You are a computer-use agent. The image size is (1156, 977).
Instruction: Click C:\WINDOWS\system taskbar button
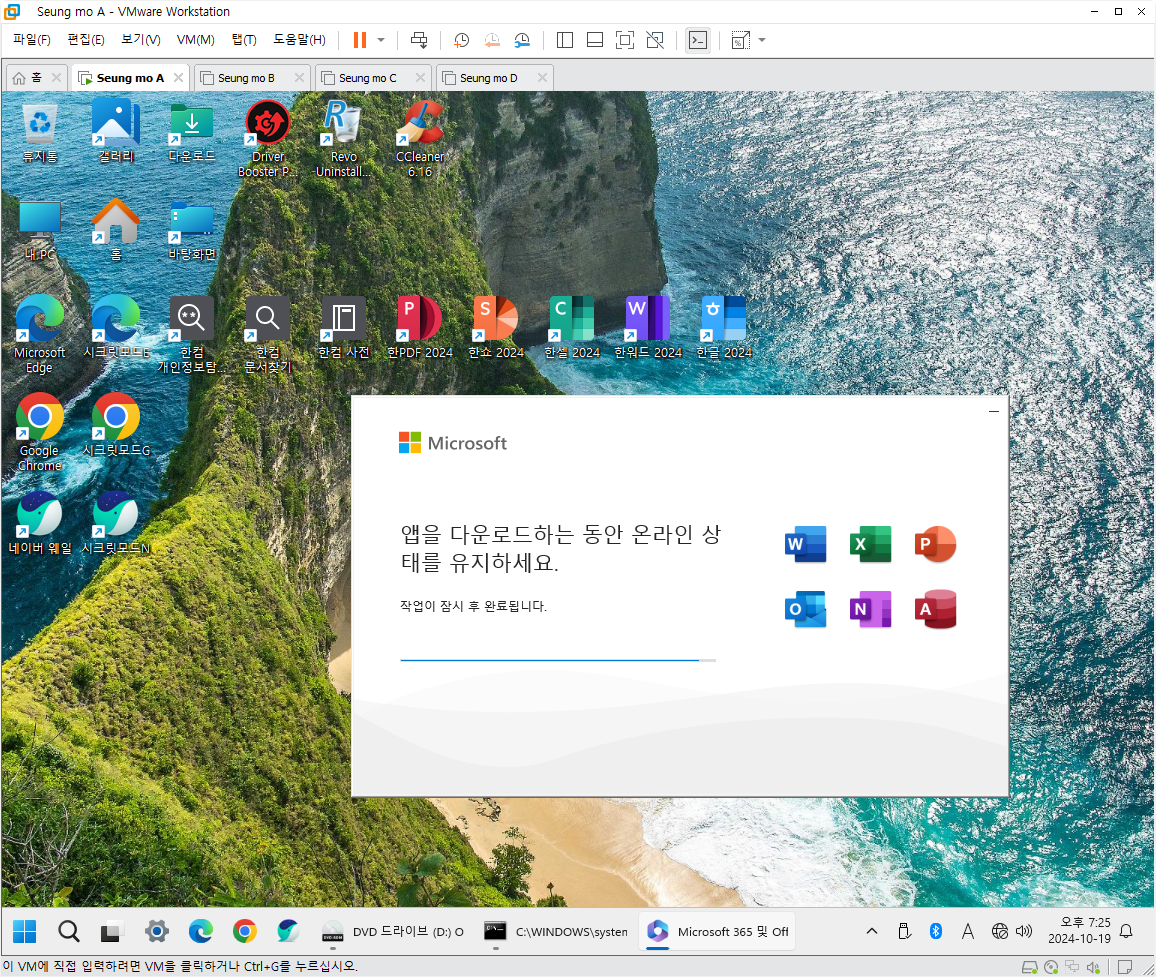point(555,931)
